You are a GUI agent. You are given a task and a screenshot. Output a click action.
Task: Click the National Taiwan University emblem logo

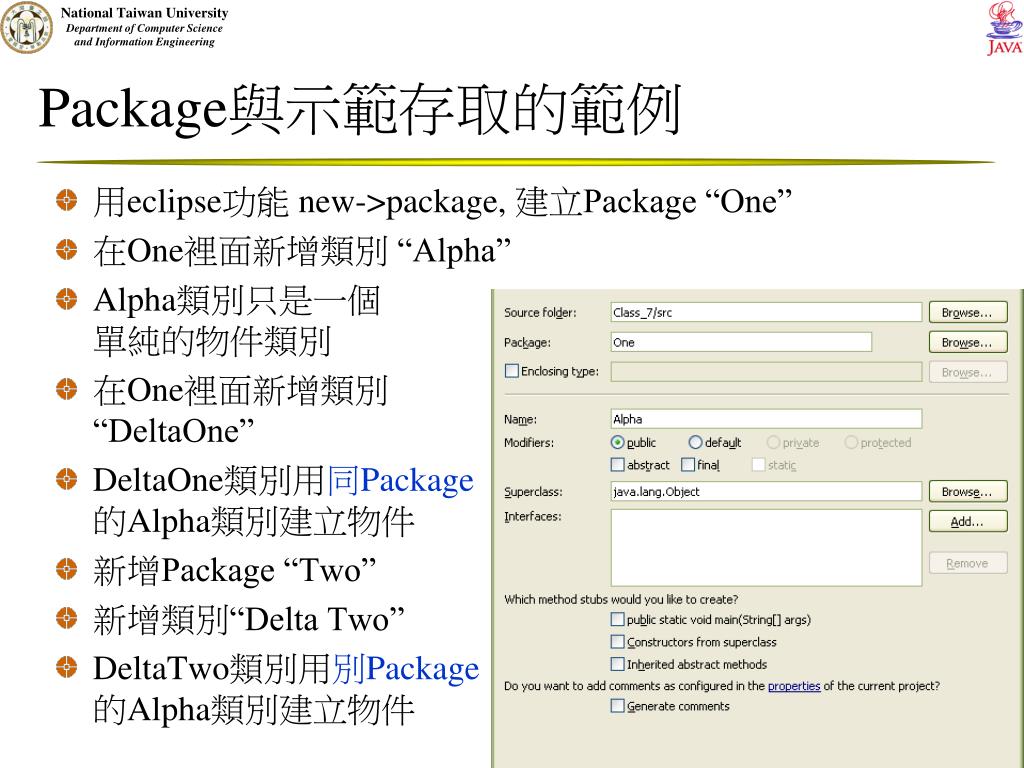(x=27, y=27)
